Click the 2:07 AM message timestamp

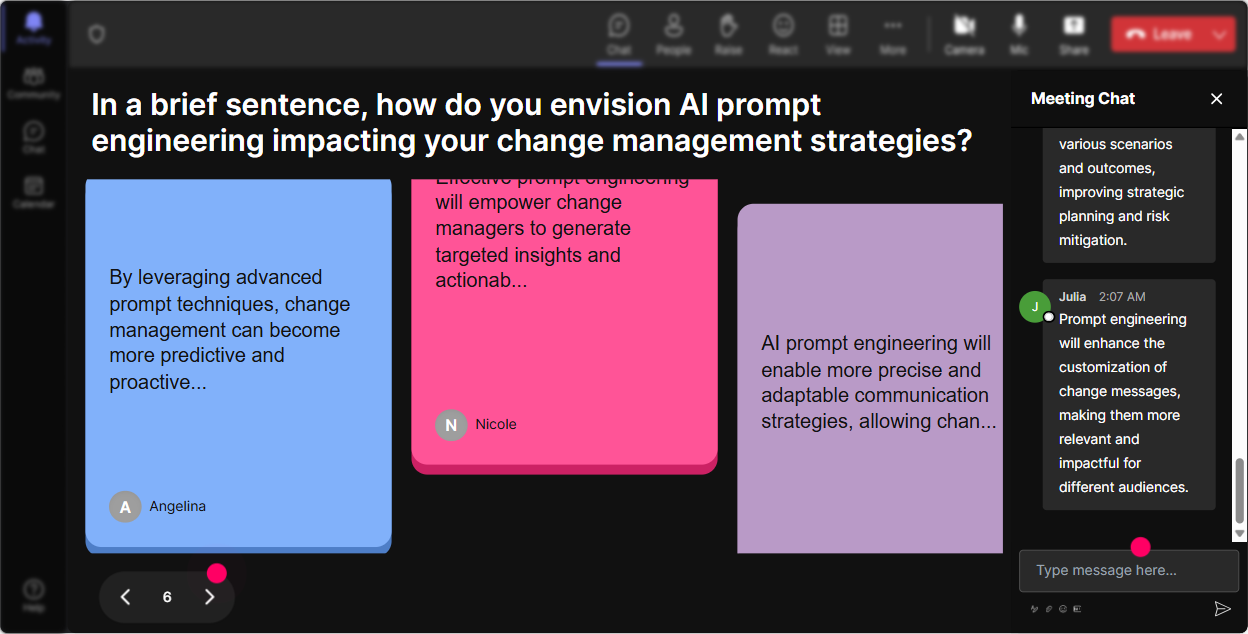click(x=1122, y=297)
